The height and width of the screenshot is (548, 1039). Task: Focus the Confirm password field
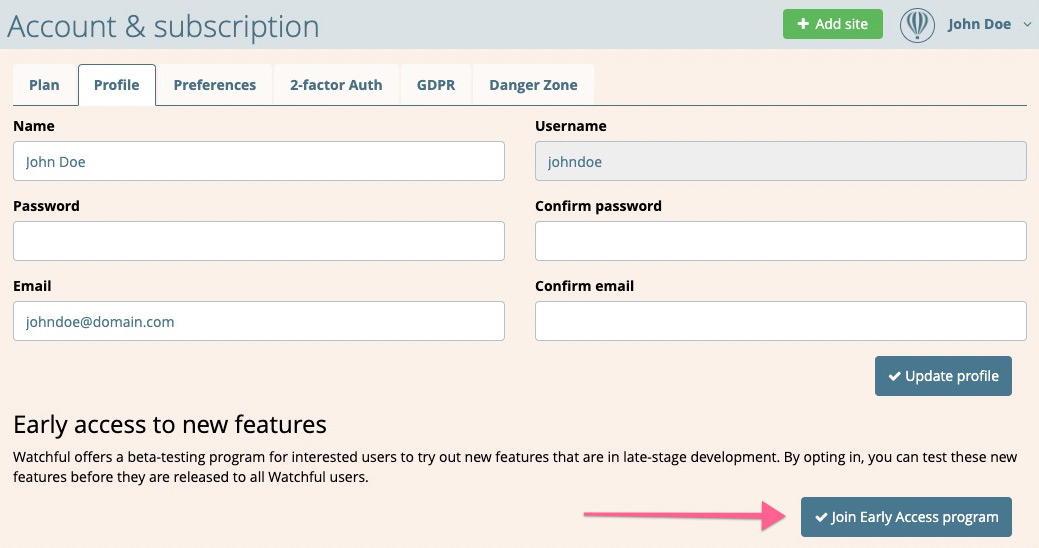pos(781,241)
